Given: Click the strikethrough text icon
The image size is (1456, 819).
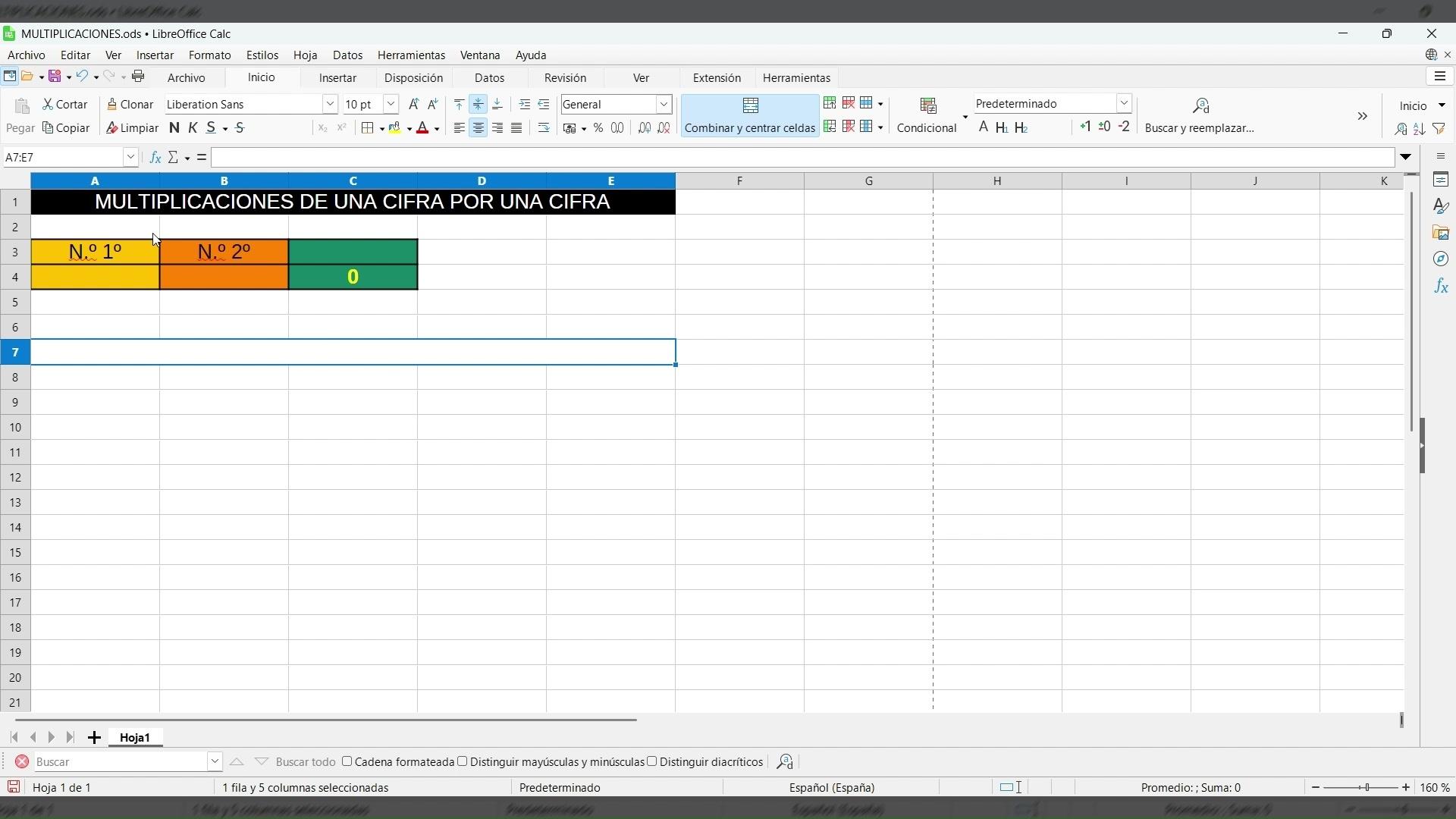Looking at the screenshot, I should coord(240,128).
